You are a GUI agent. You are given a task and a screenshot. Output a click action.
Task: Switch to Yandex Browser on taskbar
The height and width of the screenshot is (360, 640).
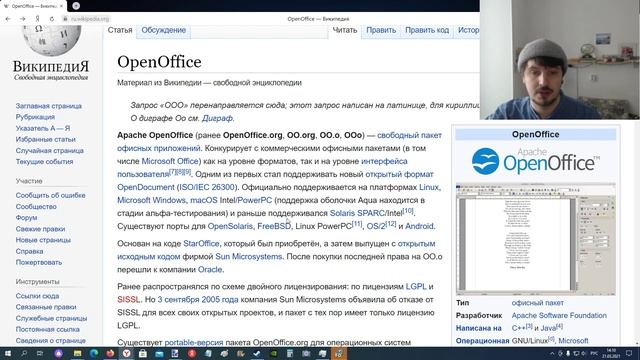tap(127, 353)
